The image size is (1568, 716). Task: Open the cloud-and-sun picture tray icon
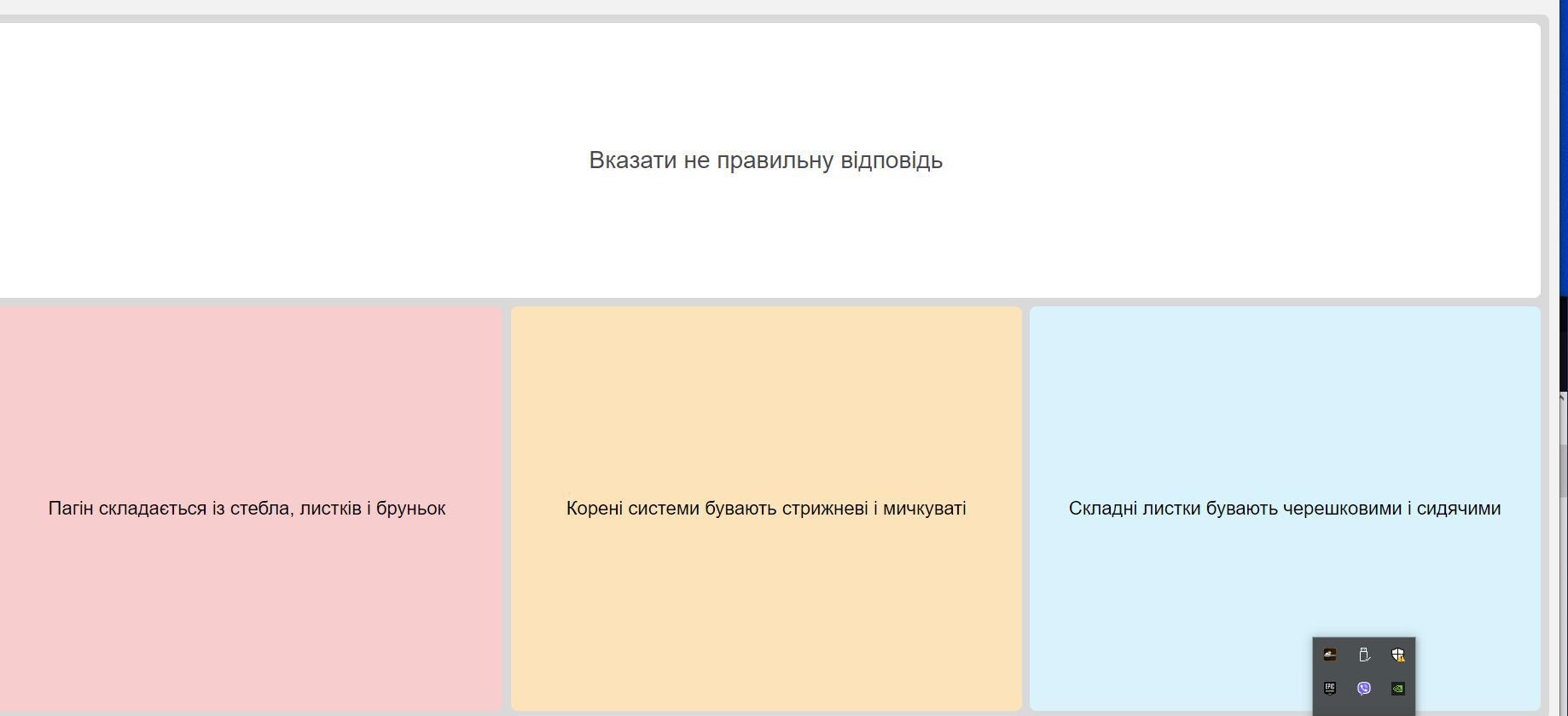[x=1329, y=655]
